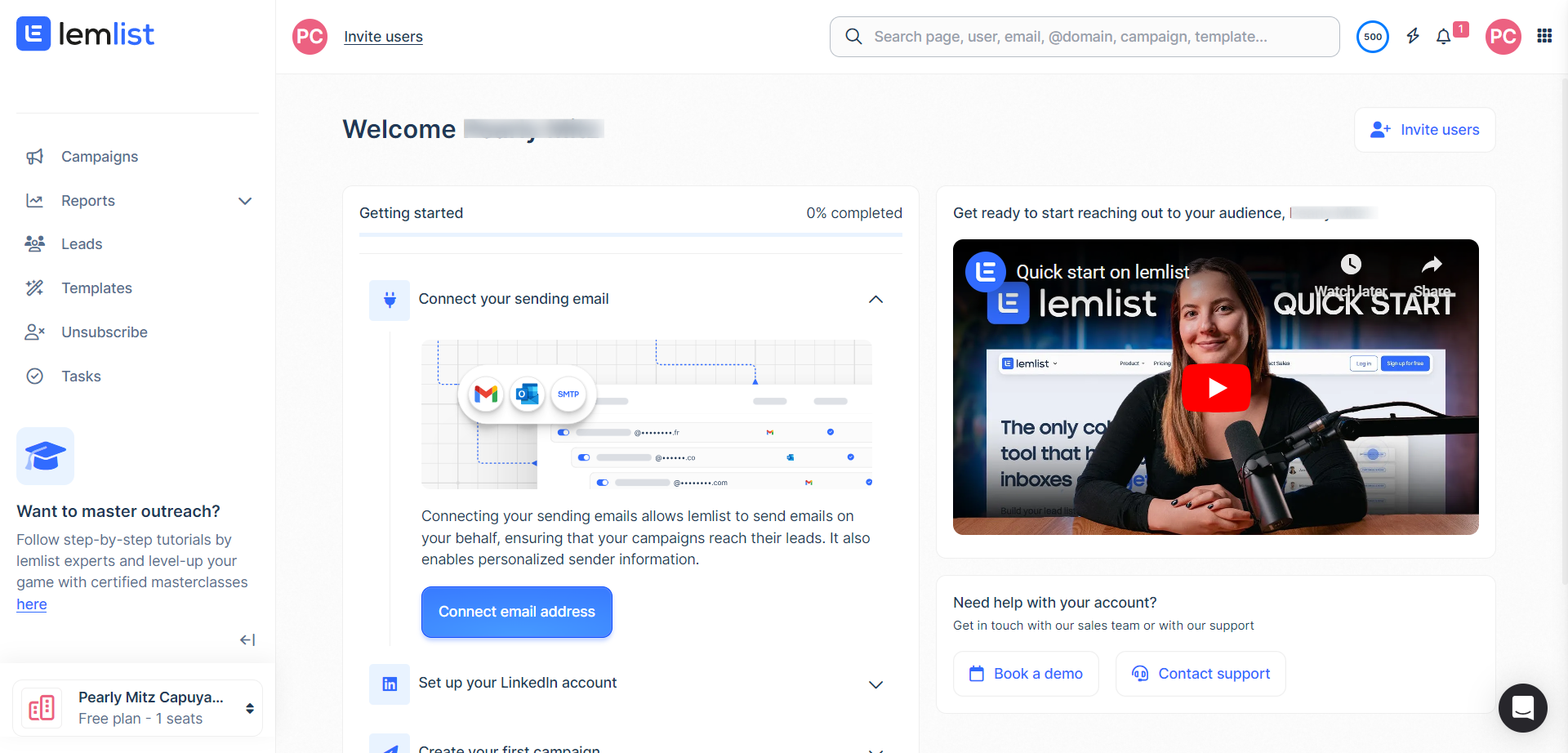Click 'Want to master outreach?' heading
This screenshot has height=753, width=1568.
(118, 511)
